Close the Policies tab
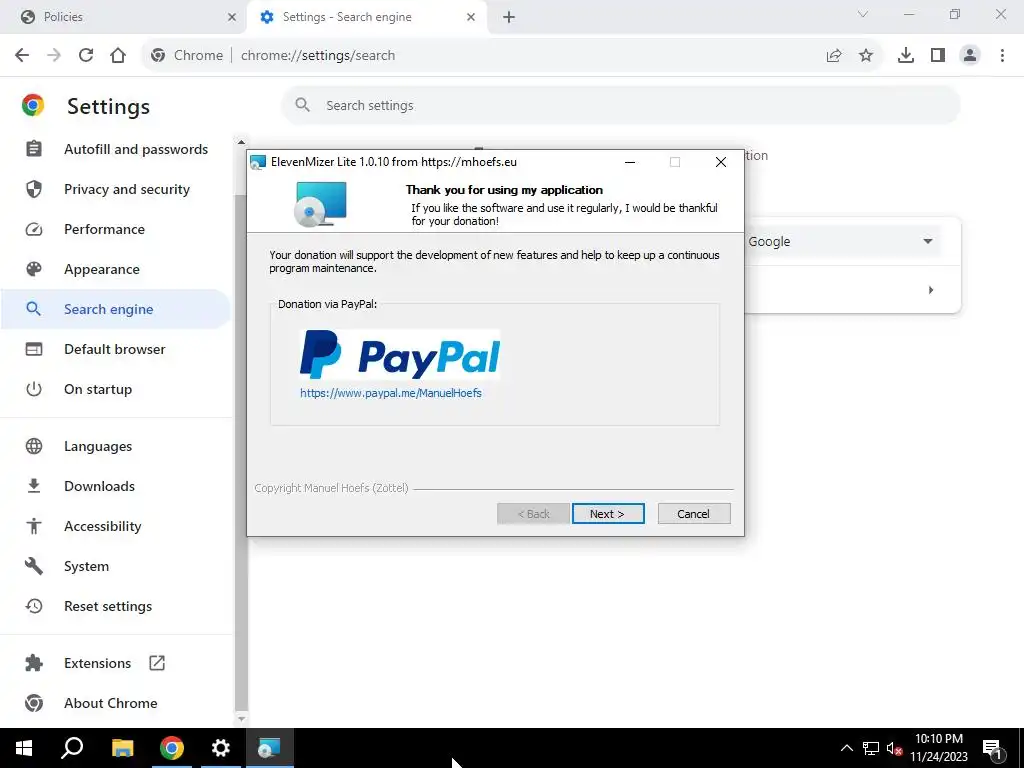Image resolution: width=1024 pixels, height=768 pixels. tap(232, 17)
